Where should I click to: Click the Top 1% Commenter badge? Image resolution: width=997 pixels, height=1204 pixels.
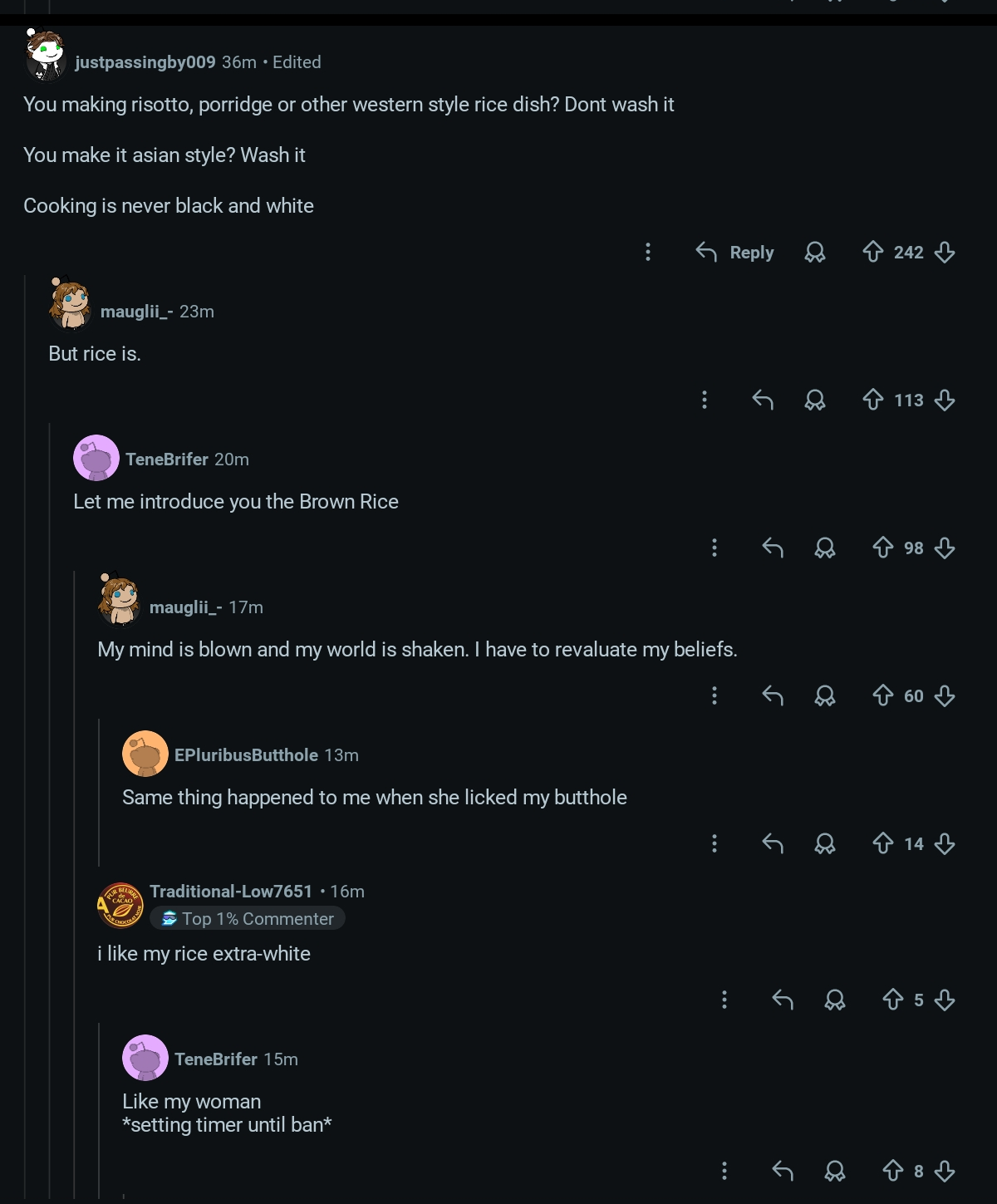point(248,918)
